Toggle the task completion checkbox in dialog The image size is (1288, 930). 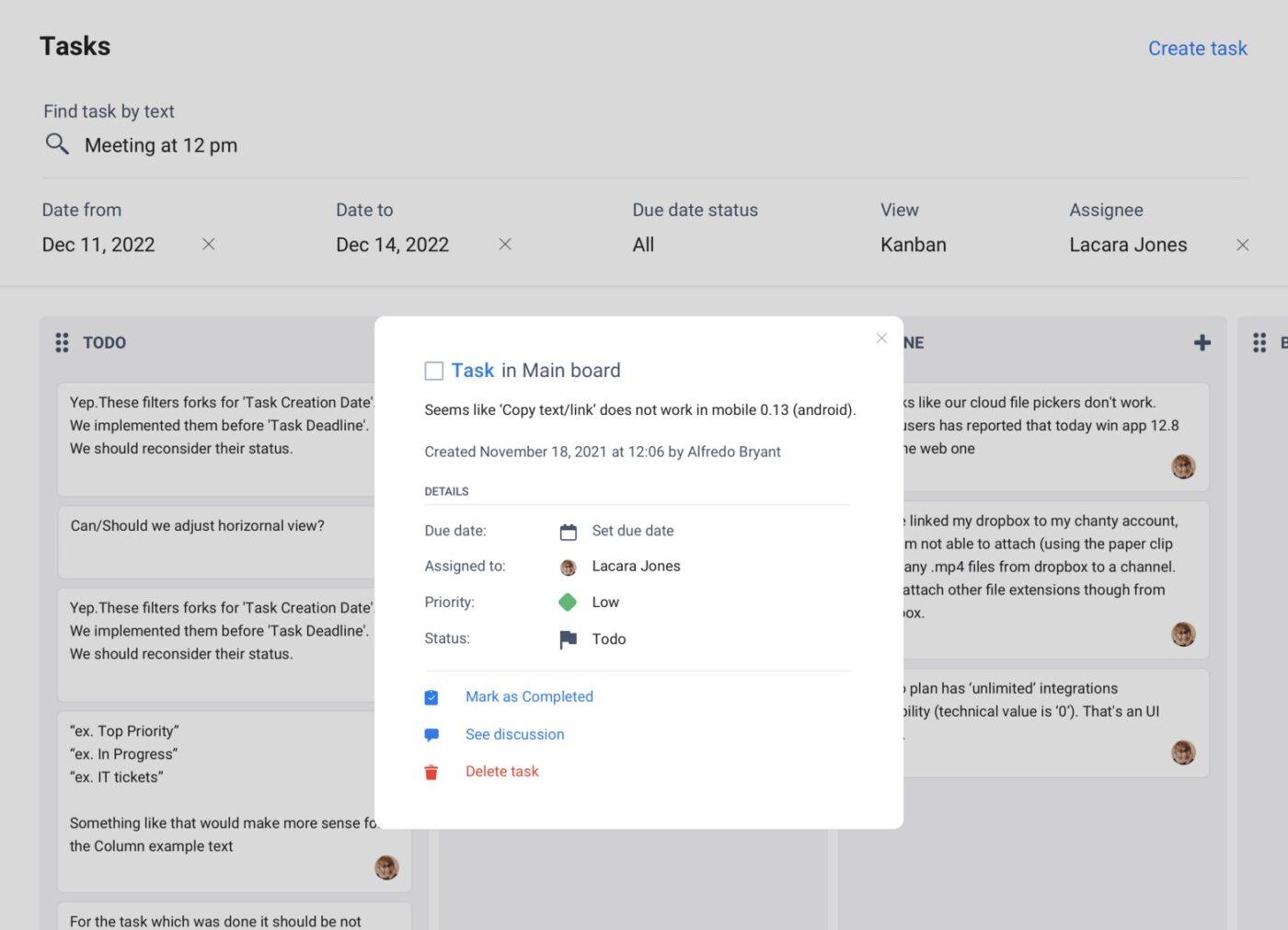[x=434, y=371]
